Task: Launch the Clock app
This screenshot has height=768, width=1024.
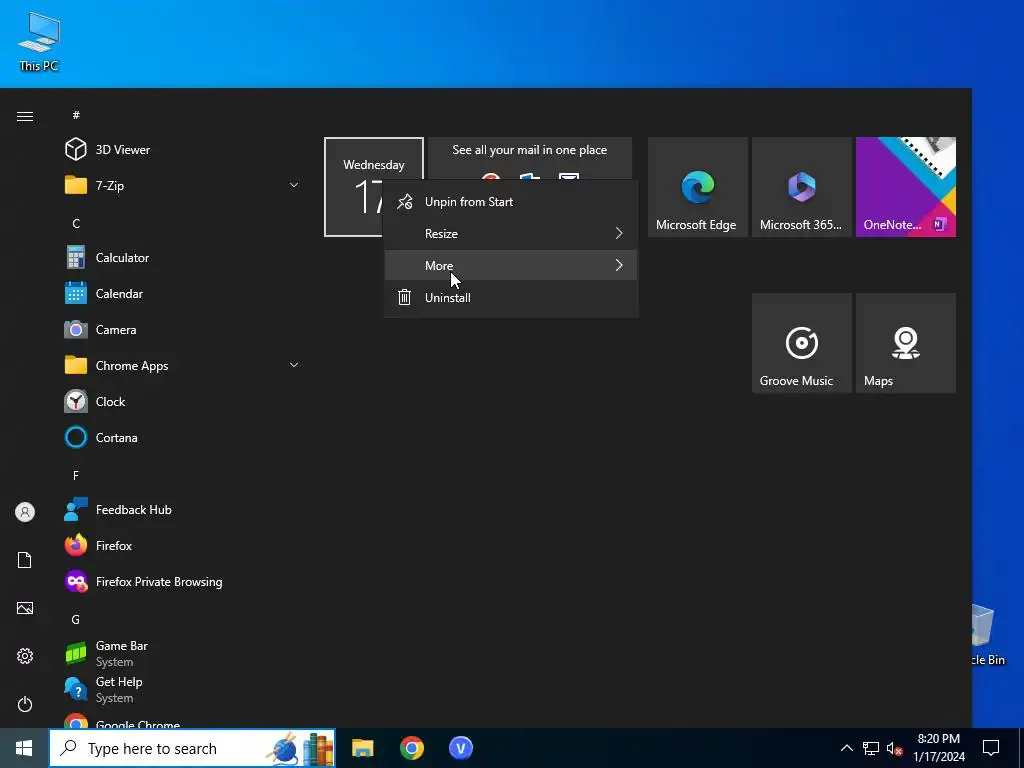Action: (x=183, y=401)
